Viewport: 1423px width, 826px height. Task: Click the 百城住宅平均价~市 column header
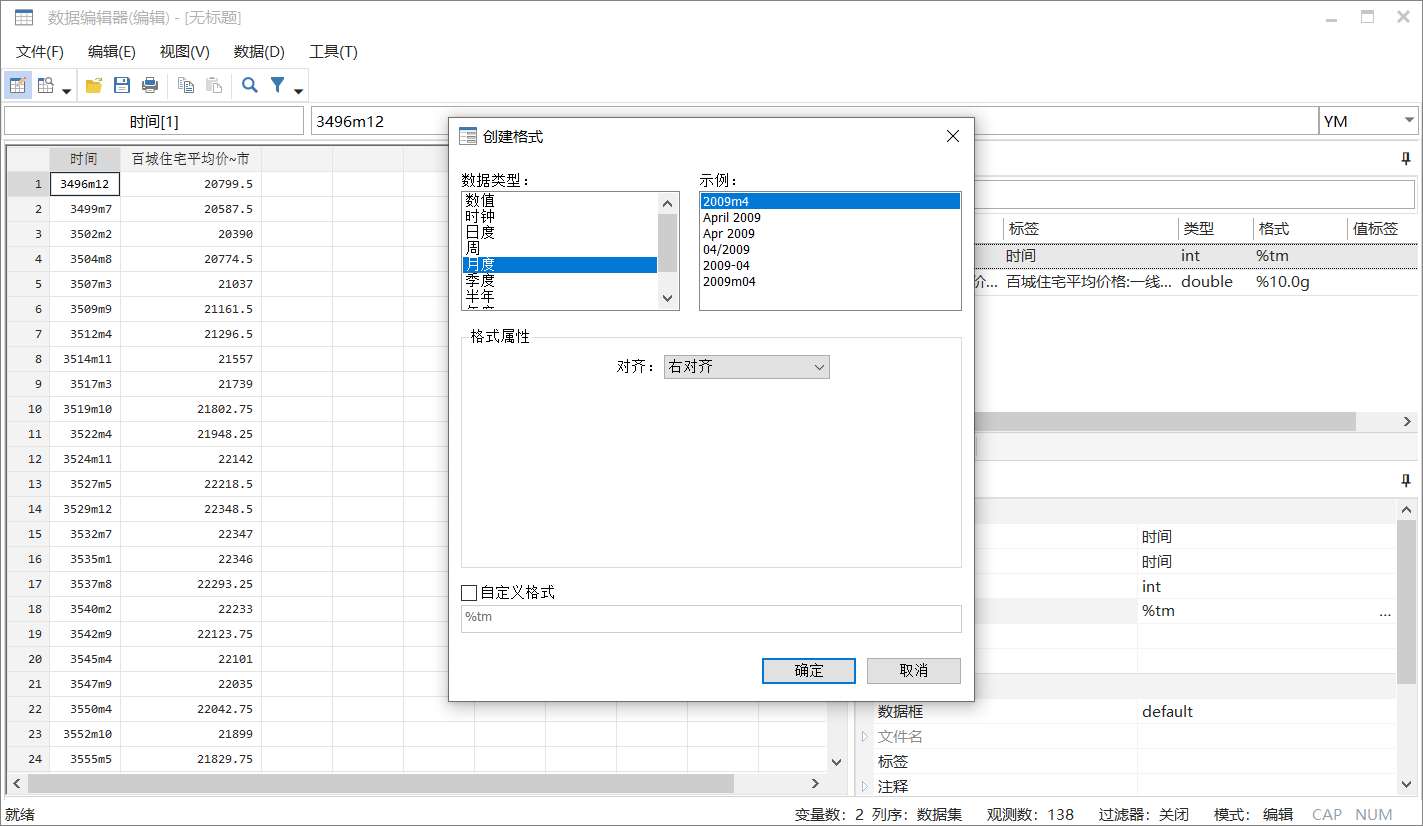pos(191,159)
